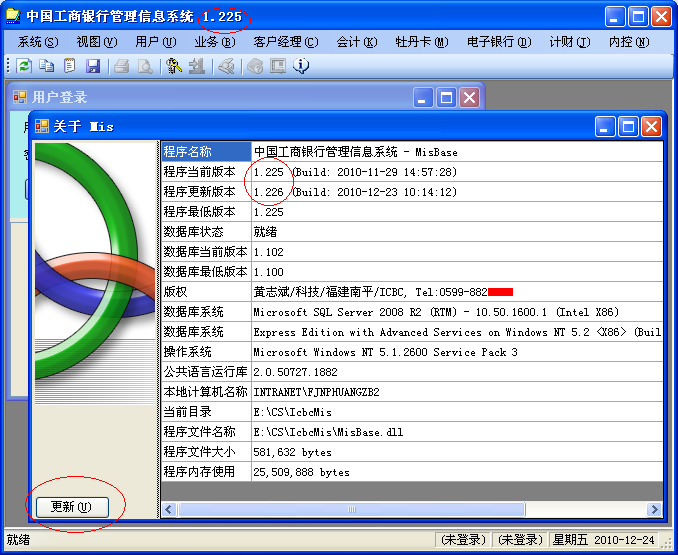Open the 会计(K) menu

[x=357, y=42]
